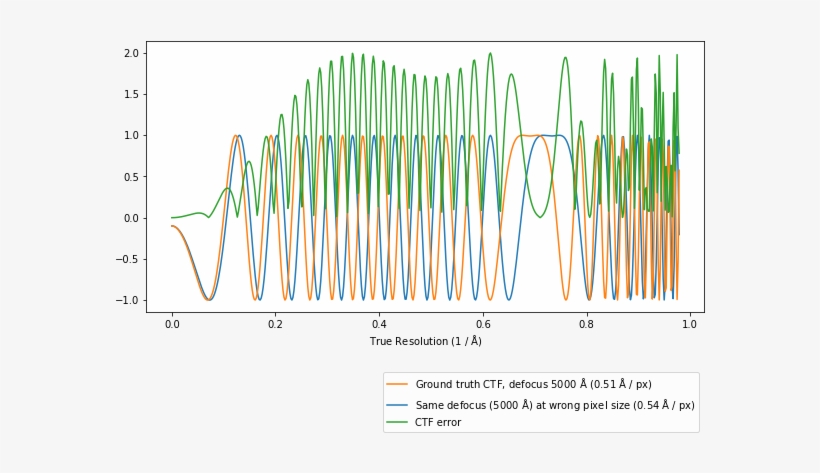
Task: Click the 1.0 tick label on x-axis
Action: pos(689,324)
